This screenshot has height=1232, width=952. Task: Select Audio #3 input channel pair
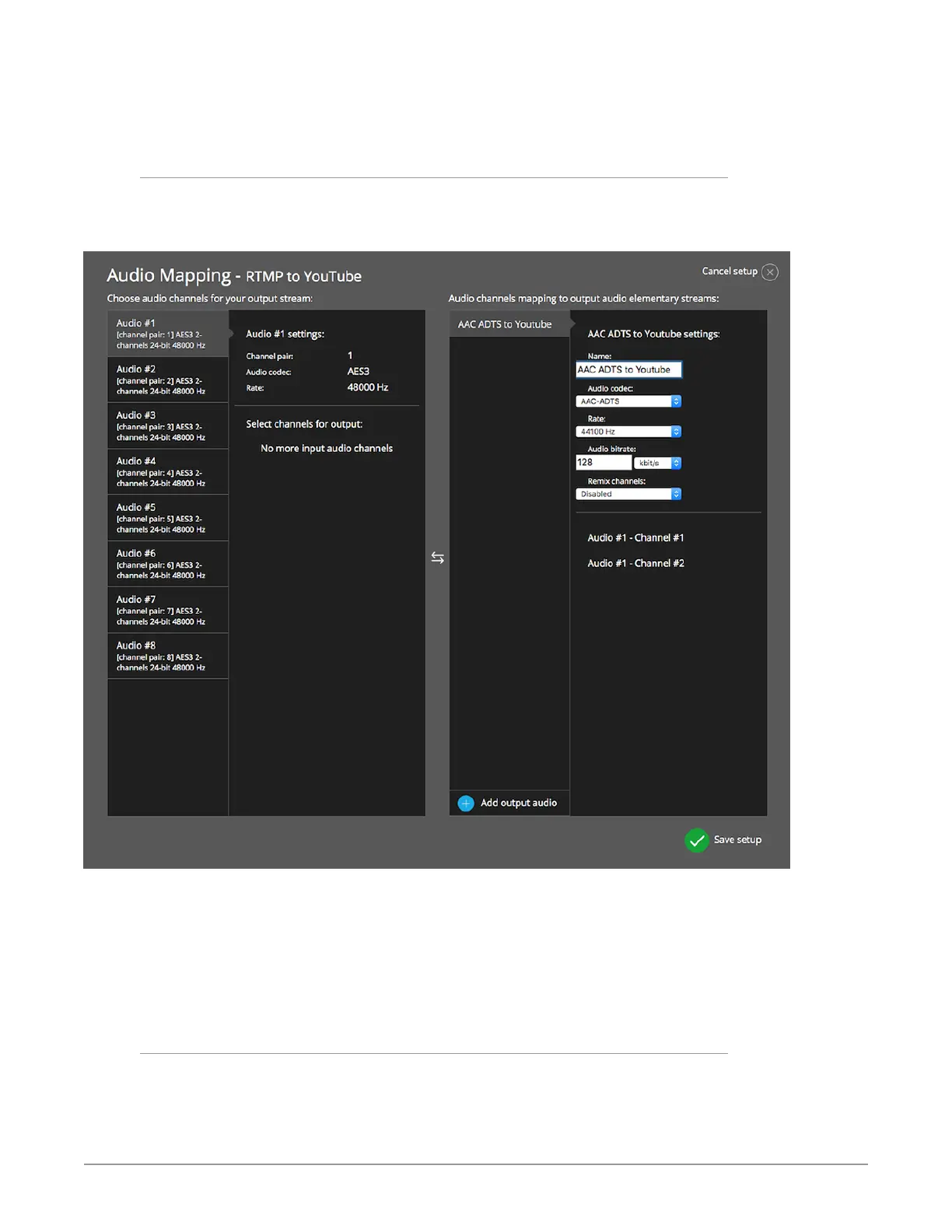click(x=168, y=425)
